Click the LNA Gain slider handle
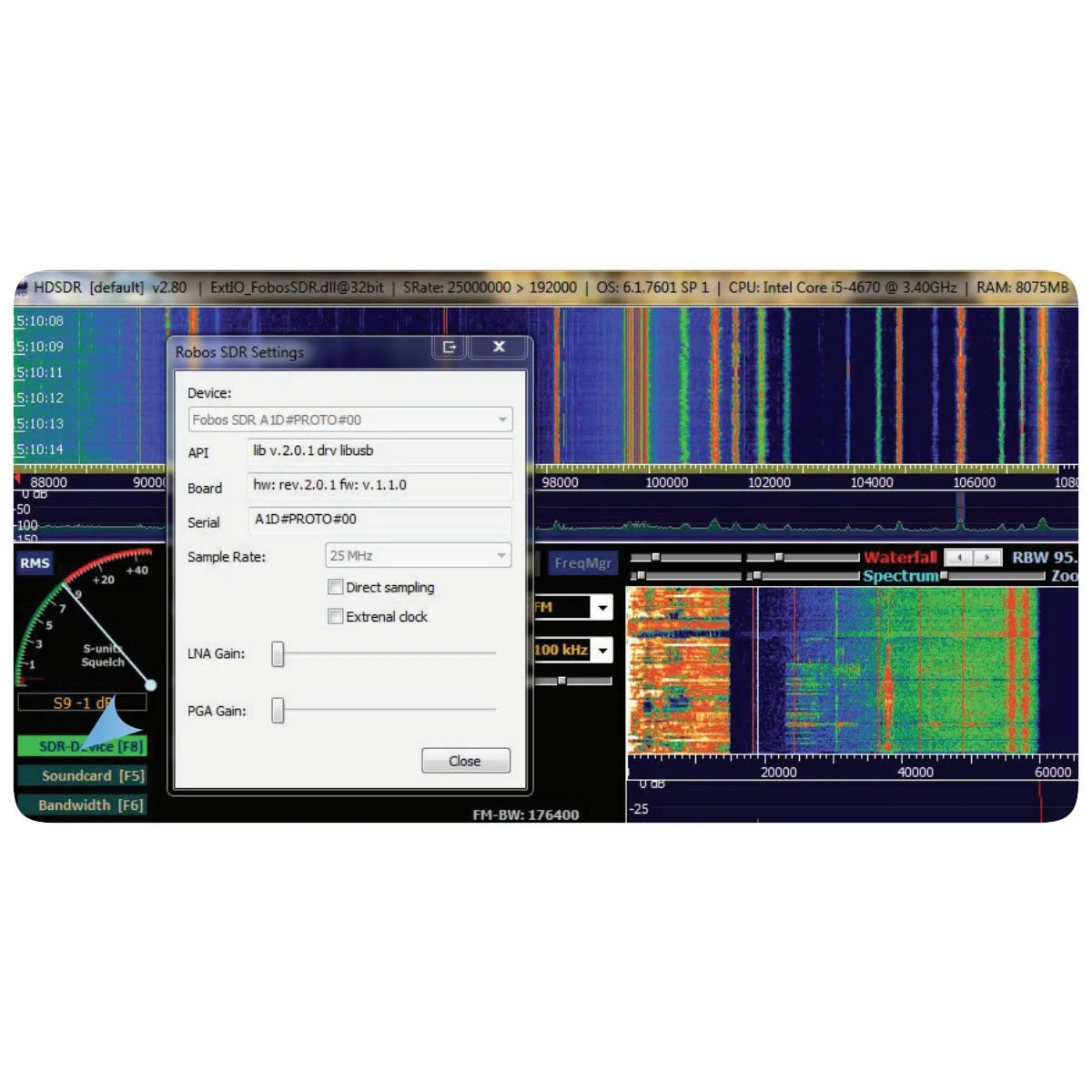Image resolution: width=1092 pixels, height=1092 pixels. (278, 653)
